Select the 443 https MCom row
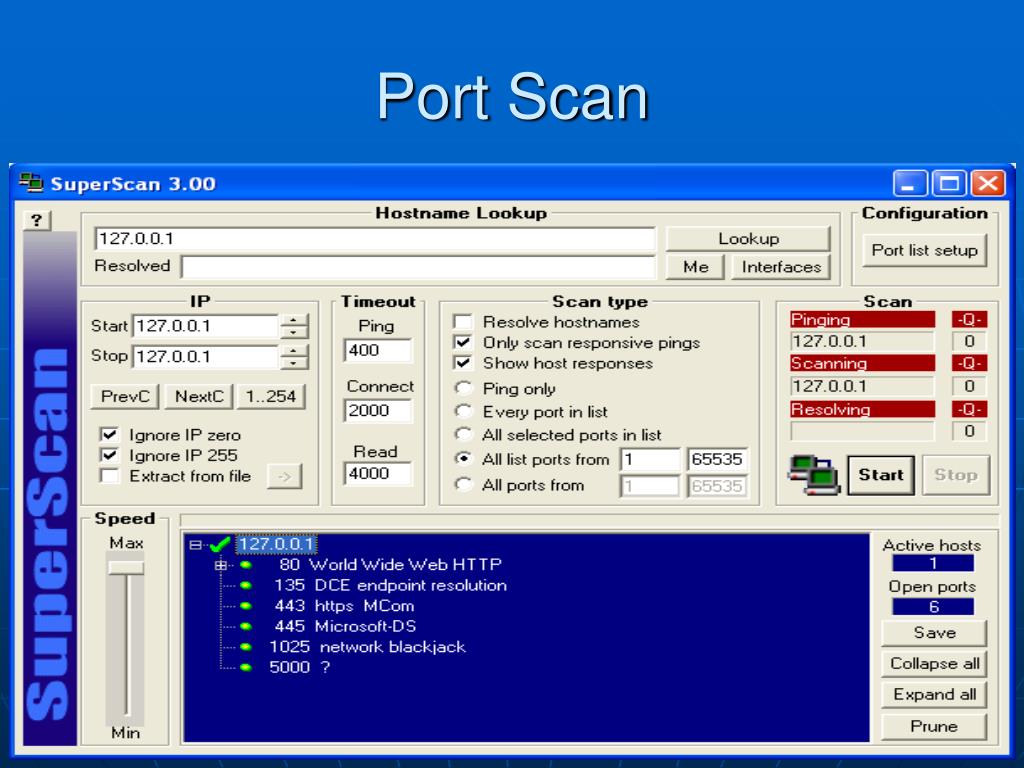The width and height of the screenshot is (1024, 768). pos(344,606)
